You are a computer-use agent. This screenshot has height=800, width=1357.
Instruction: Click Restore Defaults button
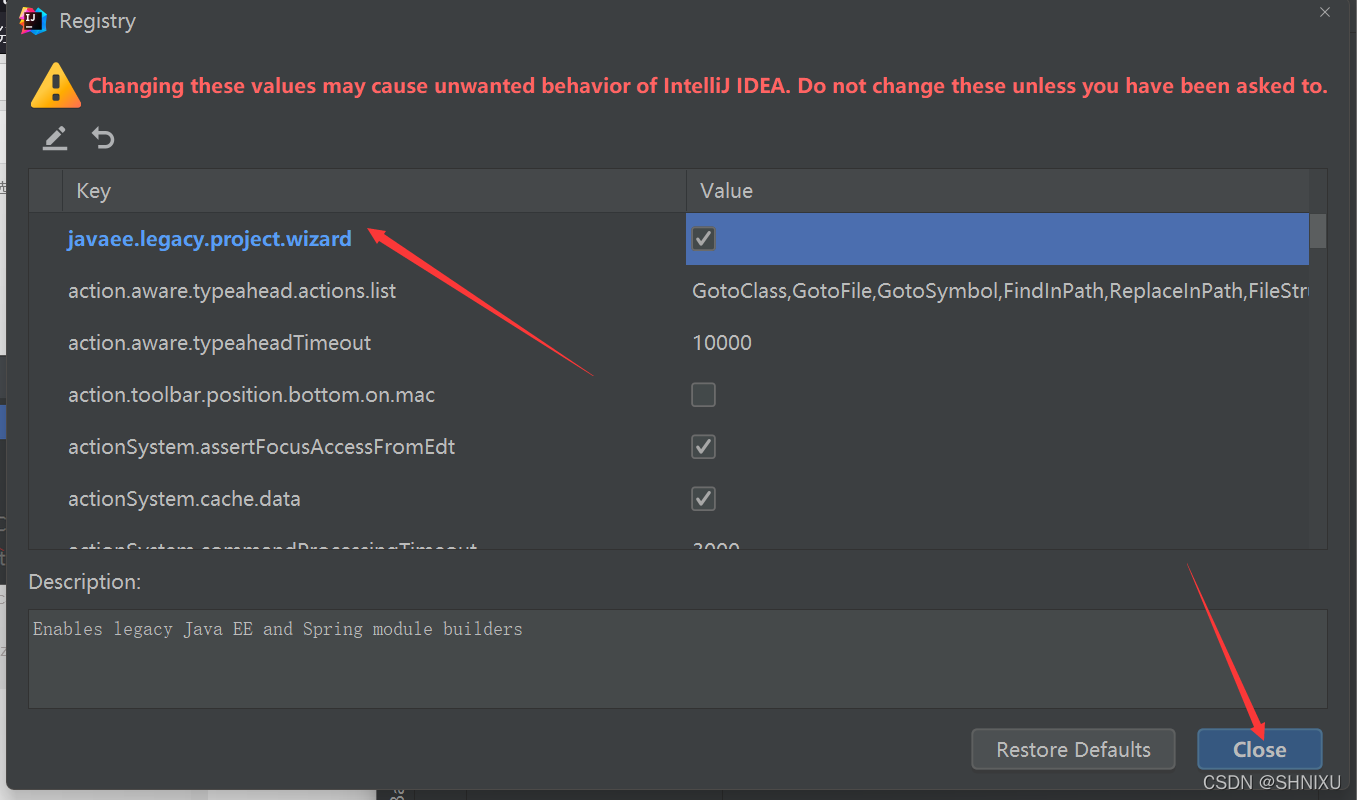pos(1073,749)
